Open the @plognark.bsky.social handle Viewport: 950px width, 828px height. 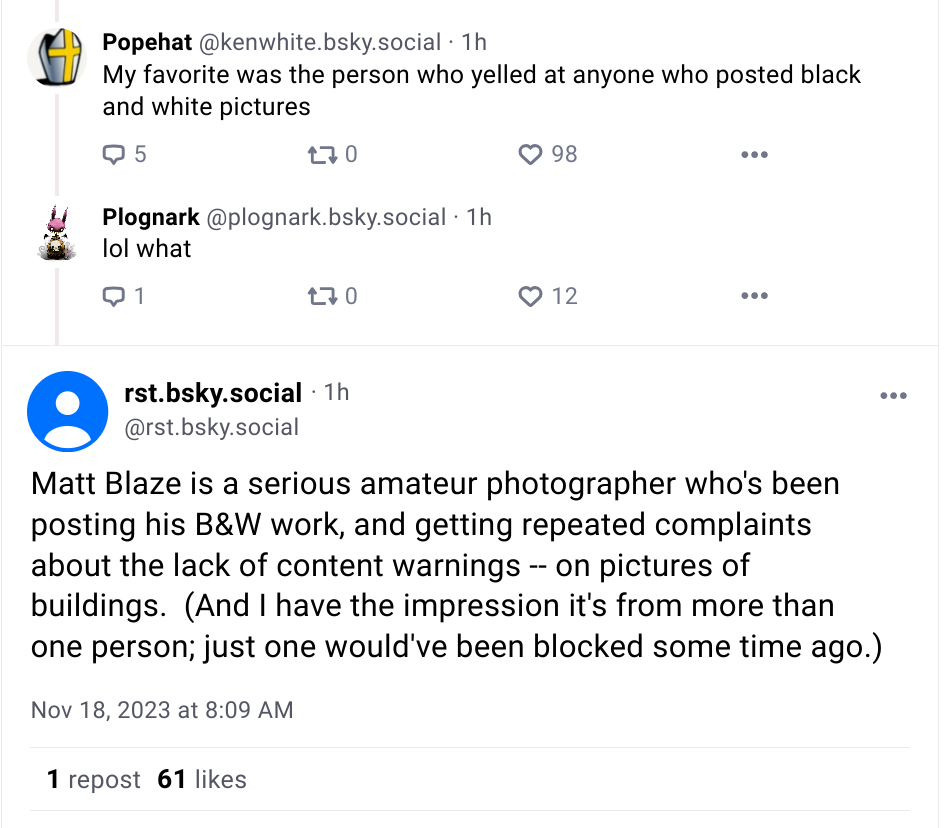326,217
